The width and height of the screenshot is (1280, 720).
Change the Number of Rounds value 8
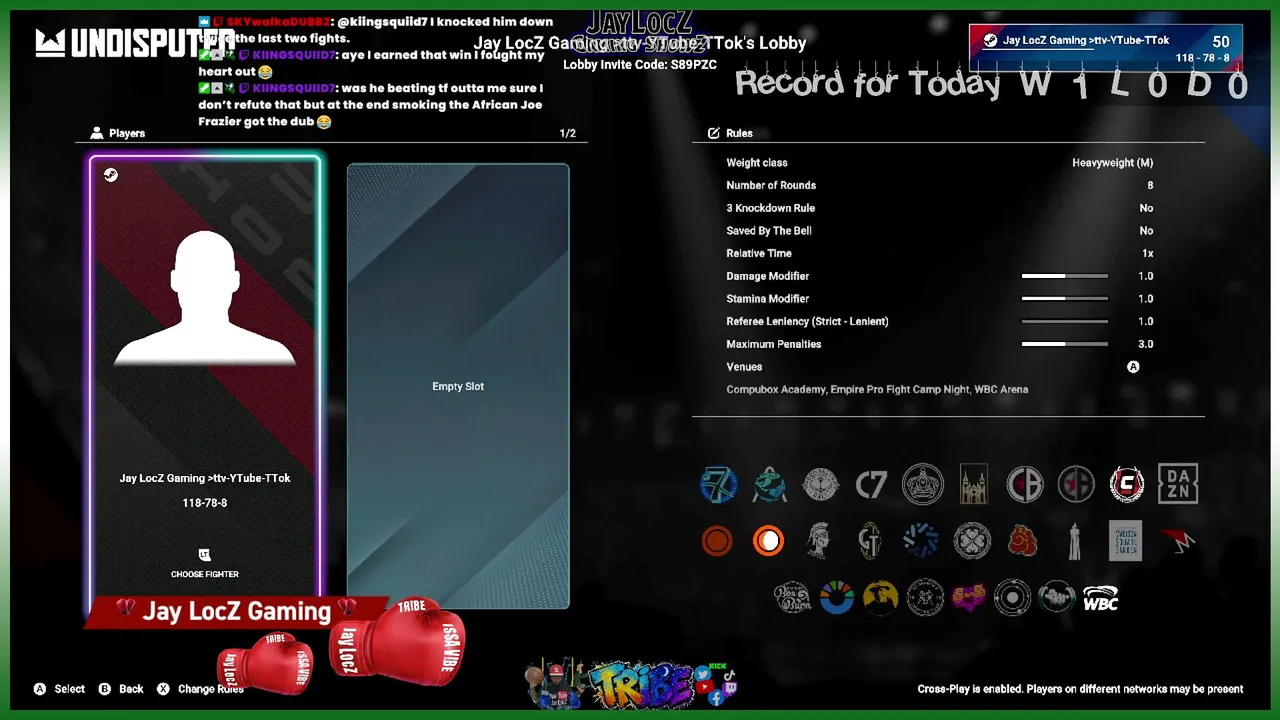point(1150,185)
